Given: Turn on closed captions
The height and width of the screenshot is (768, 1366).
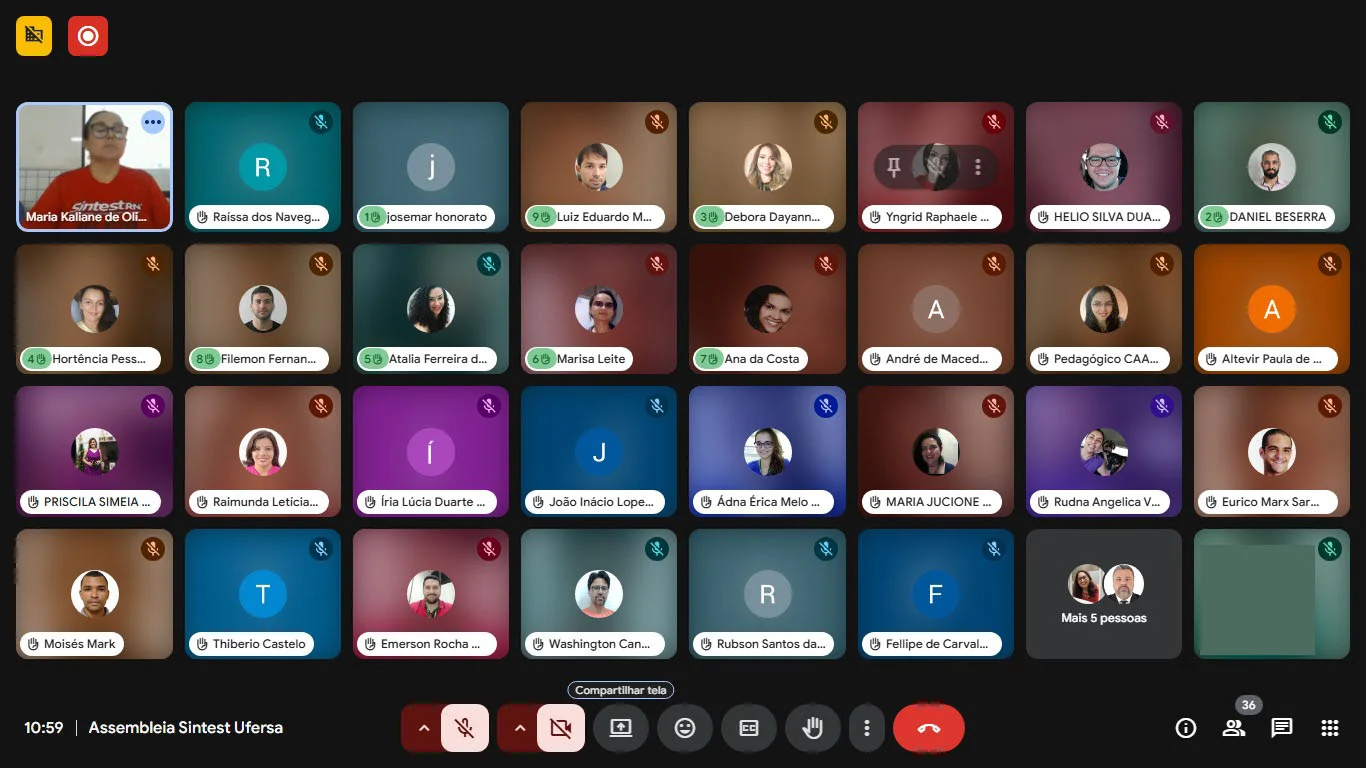Looking at the screenshot, I should (749, 728).
